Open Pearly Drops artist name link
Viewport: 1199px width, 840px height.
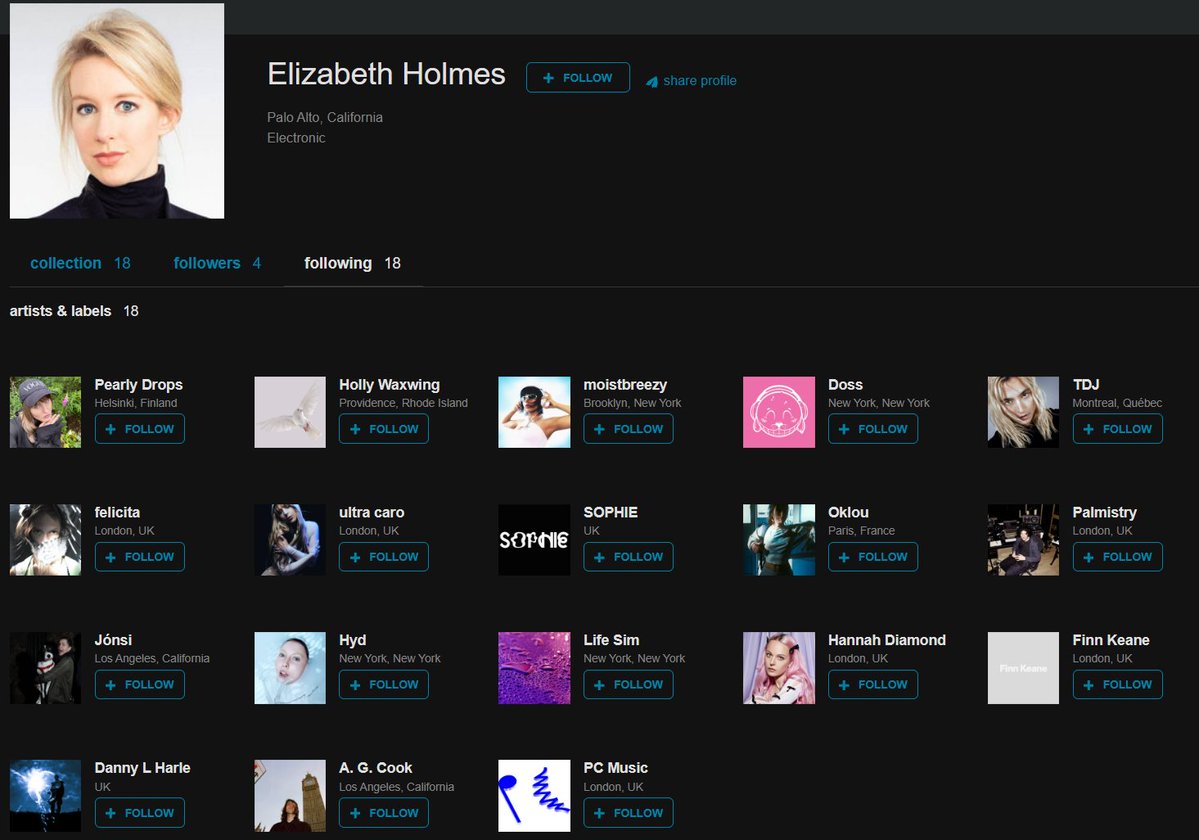138,384
